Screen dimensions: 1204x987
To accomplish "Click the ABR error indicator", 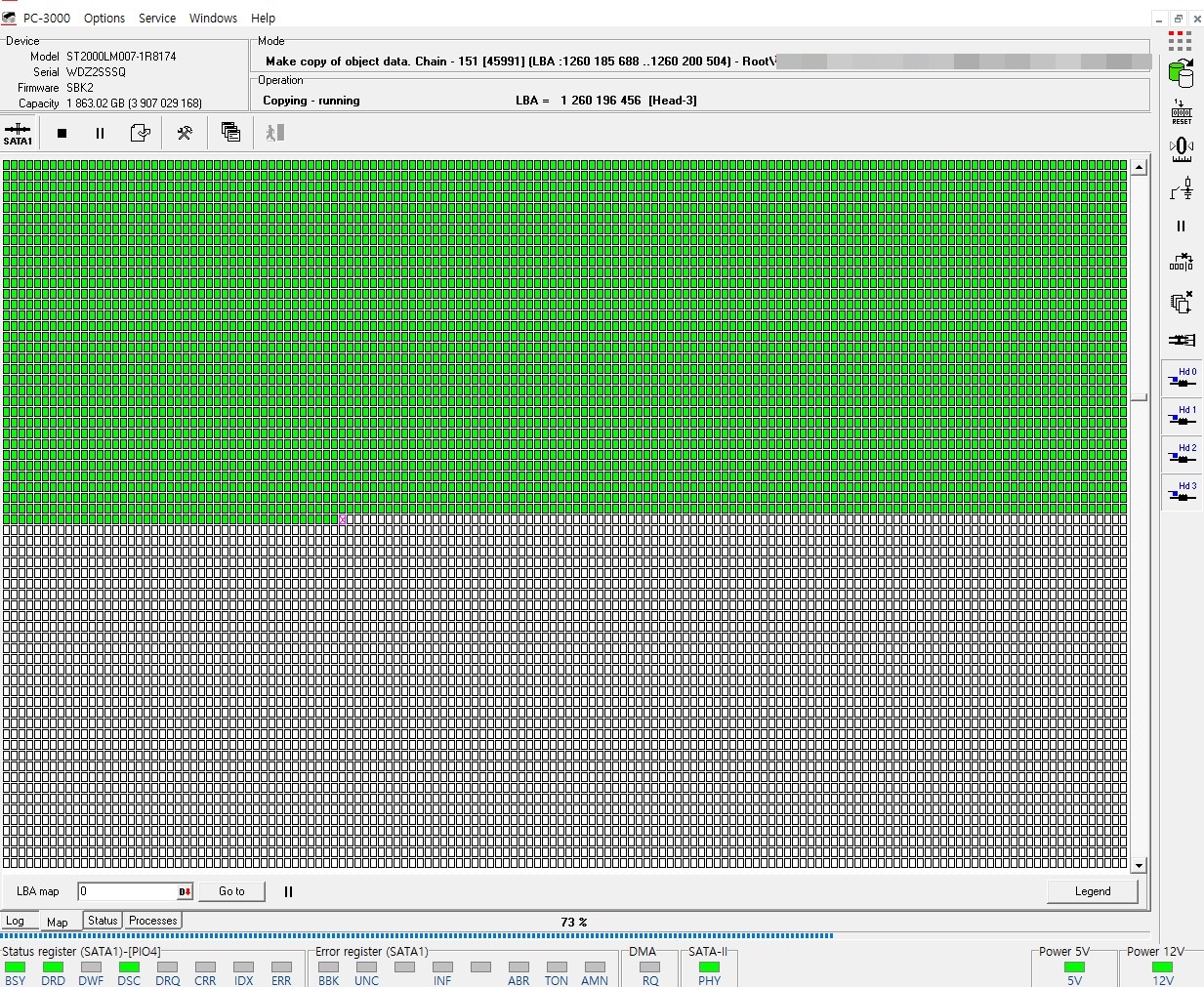I will point(519,967).
